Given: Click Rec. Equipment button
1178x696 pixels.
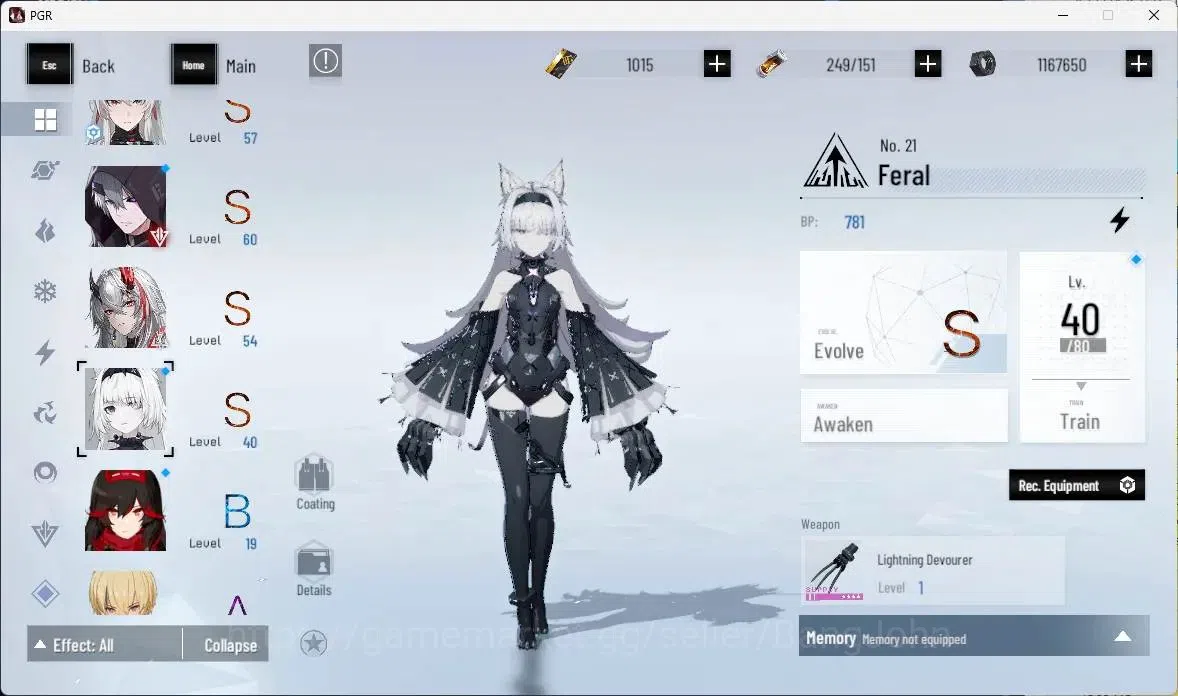Looking at the screenshot, I should pos(1077,486).
